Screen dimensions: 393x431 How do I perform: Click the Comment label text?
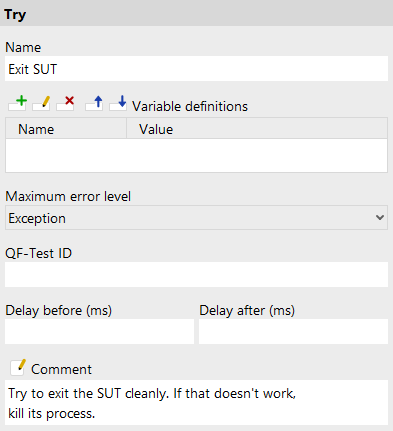tap(61, 369)
